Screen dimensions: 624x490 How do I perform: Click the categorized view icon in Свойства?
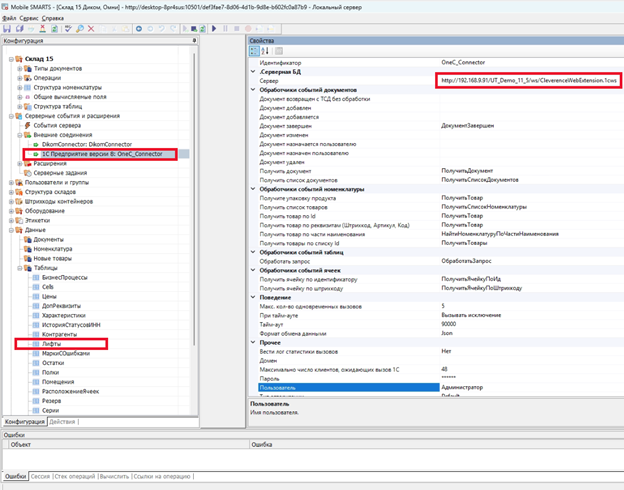254,51
